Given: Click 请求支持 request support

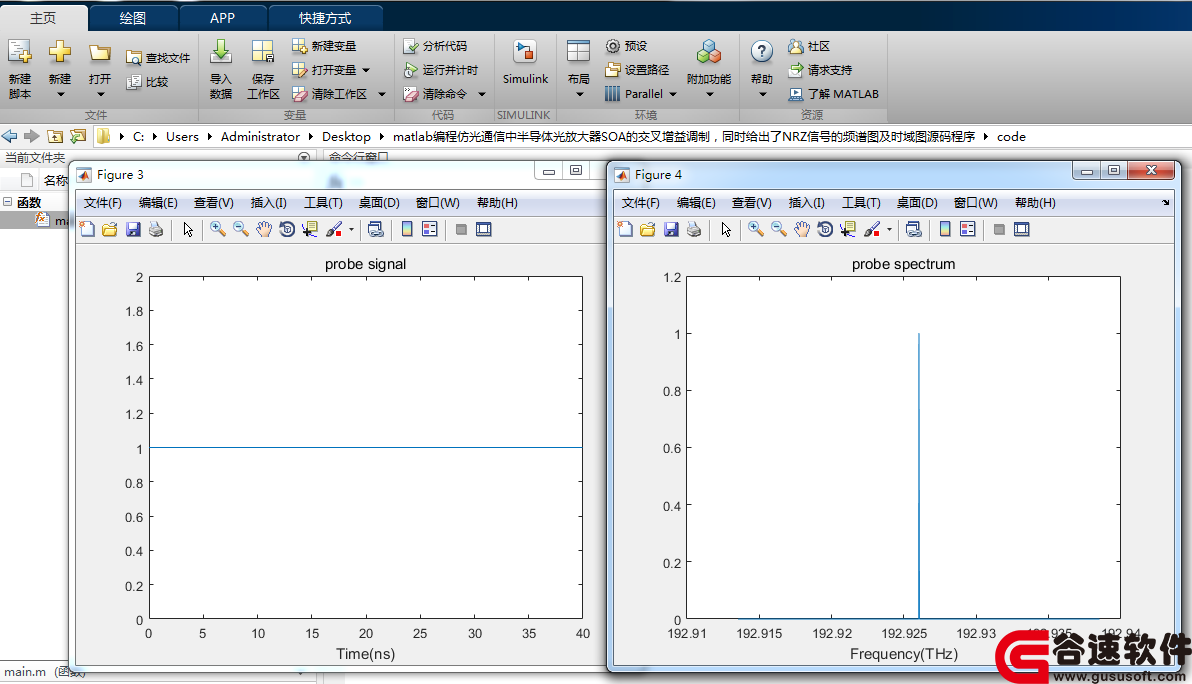Looking at the screenshot, I should pyautogui.click(x=820, y=70).
